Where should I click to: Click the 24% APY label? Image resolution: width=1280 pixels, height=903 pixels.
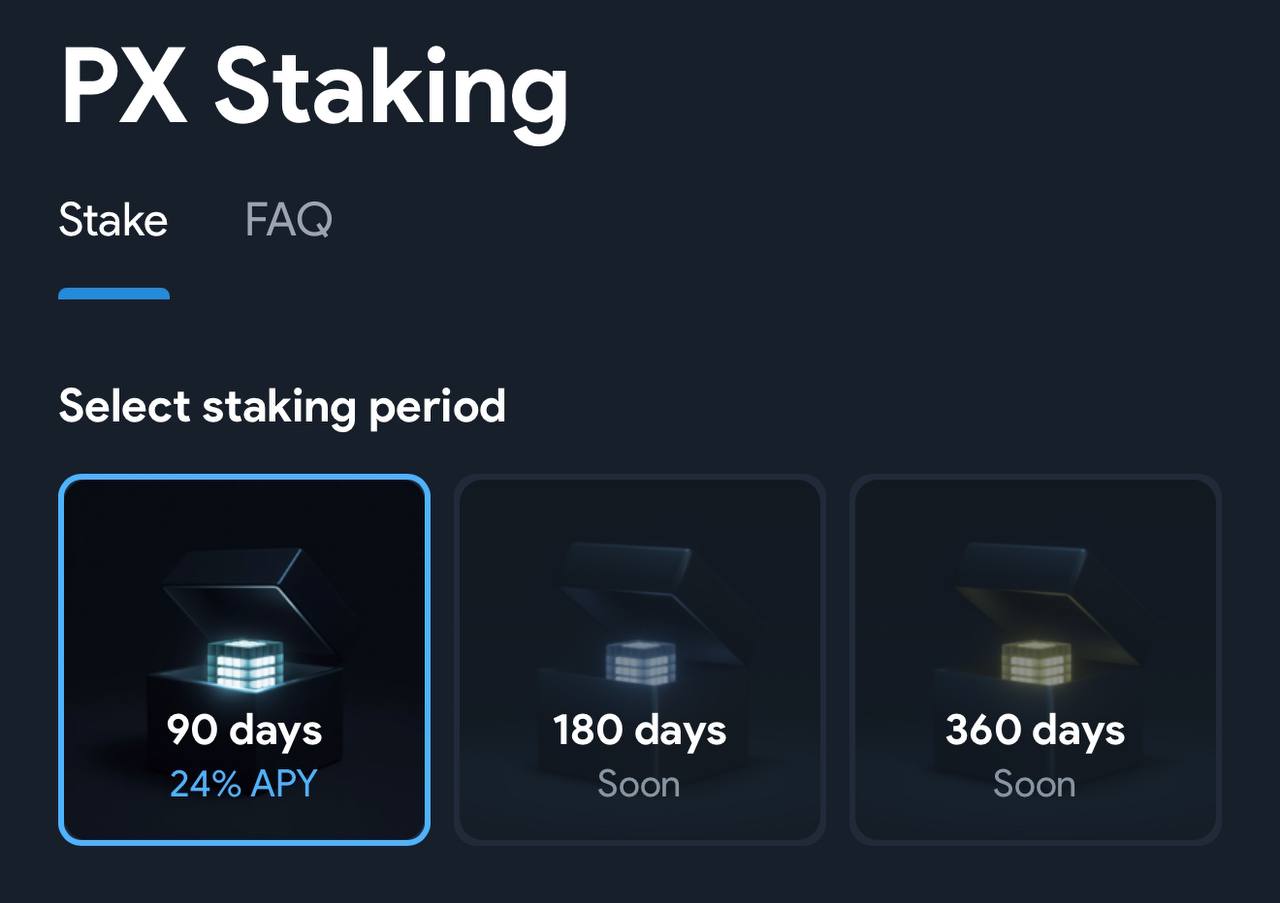(243, 783)
